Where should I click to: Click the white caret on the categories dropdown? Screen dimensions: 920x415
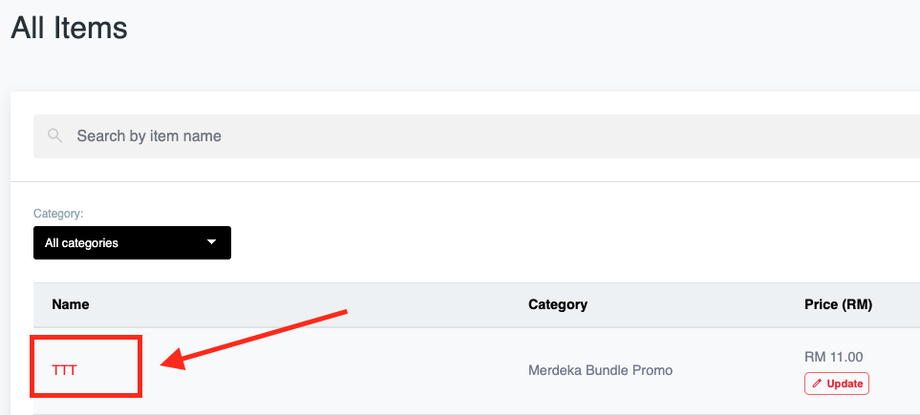point(211,242)
